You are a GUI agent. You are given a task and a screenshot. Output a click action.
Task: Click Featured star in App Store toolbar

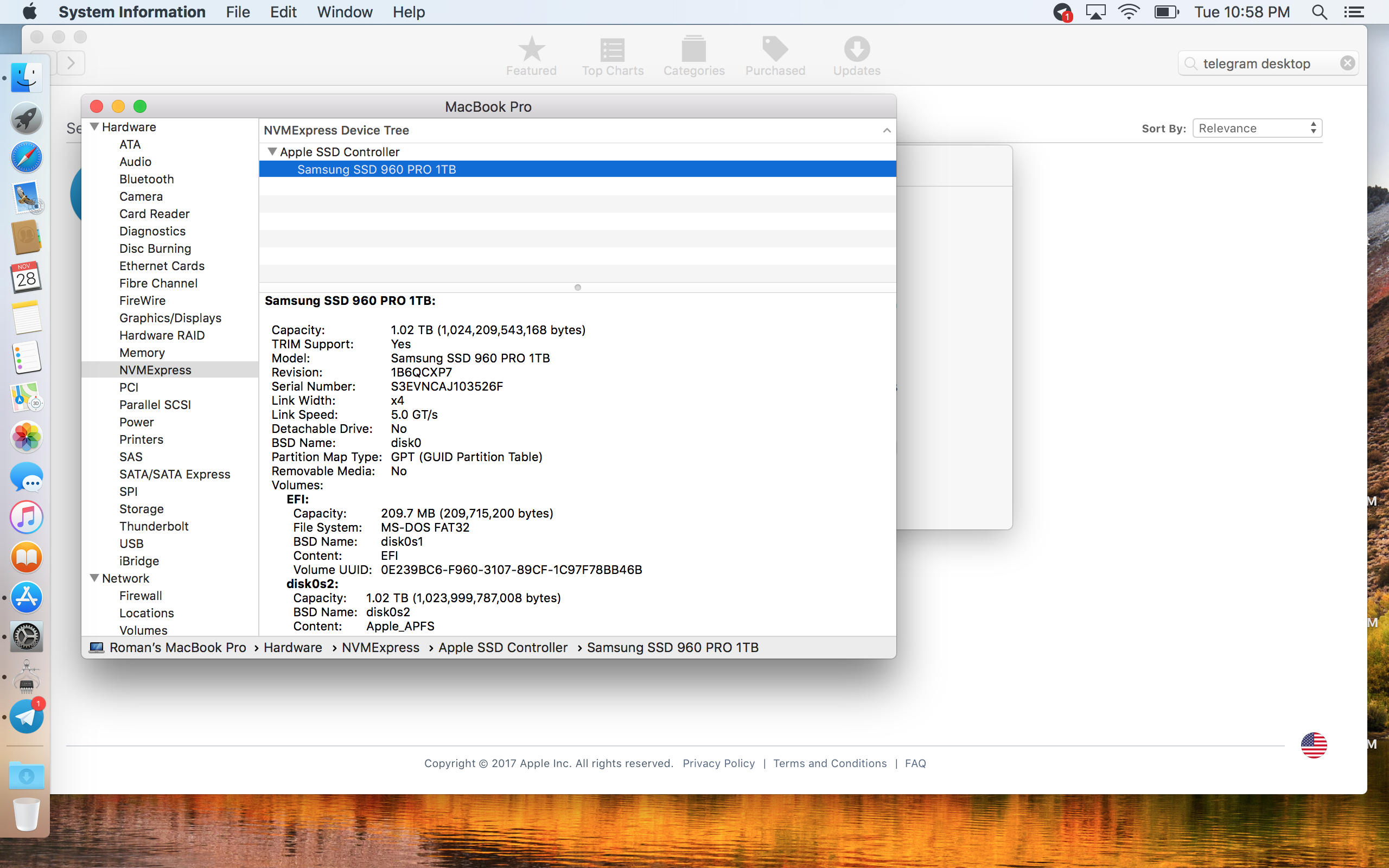click(532, 56)
